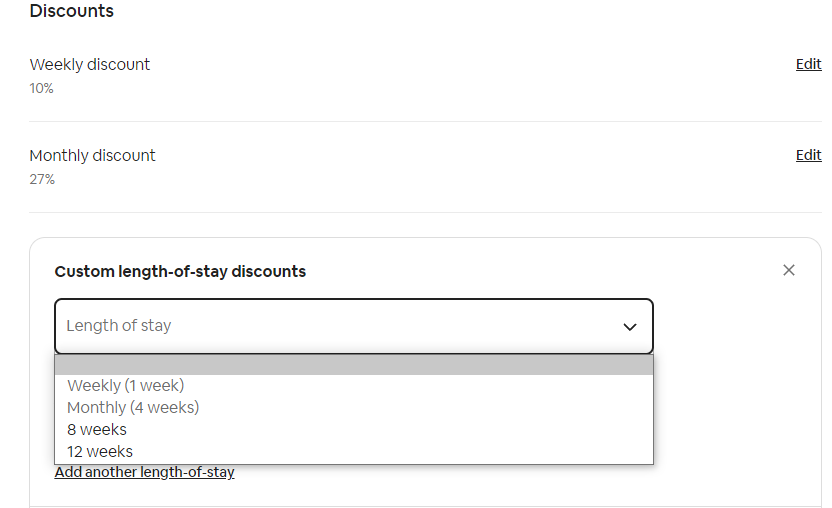Click the Monthly discount label

tap(93, 155)
